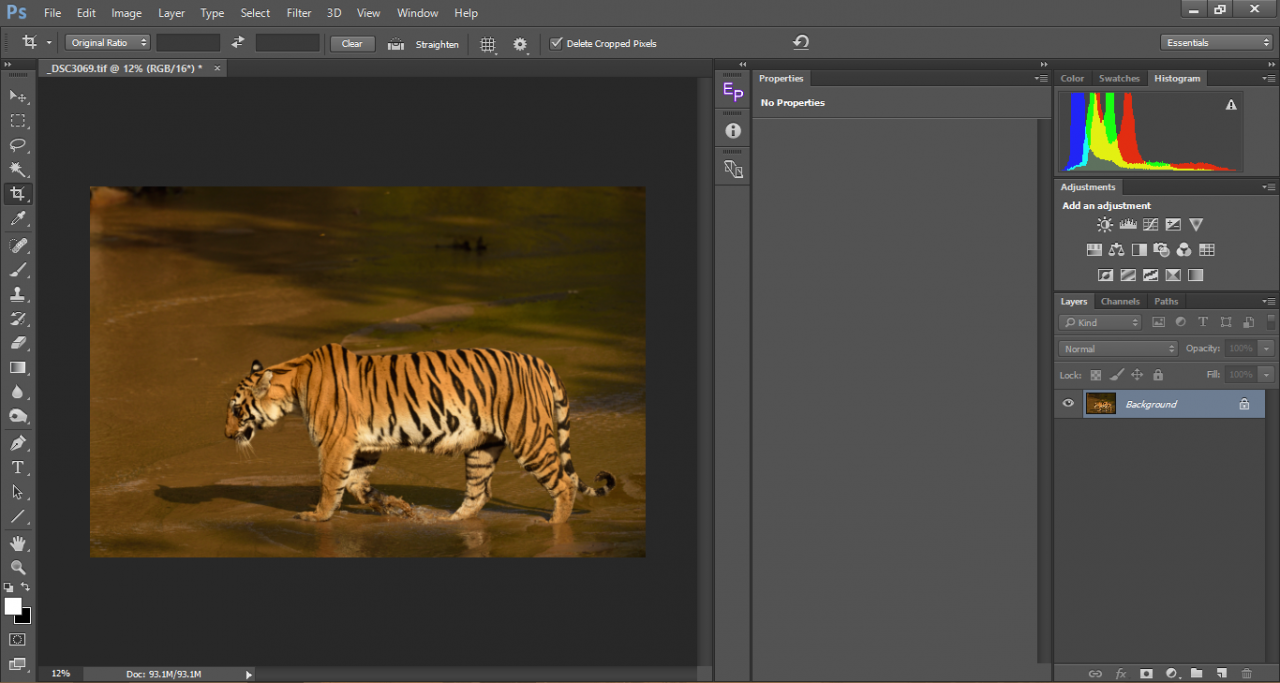Viewport: 1280px width, 683px height.
Task: Open the Original Ratio crop preset dropdown
Action: (x=108, y=43)
